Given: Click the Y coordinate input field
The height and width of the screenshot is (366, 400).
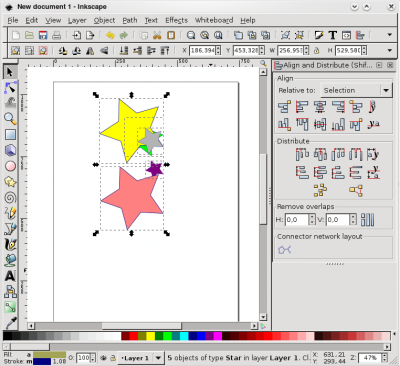Looking at the screenshot, I should [246, 51].
